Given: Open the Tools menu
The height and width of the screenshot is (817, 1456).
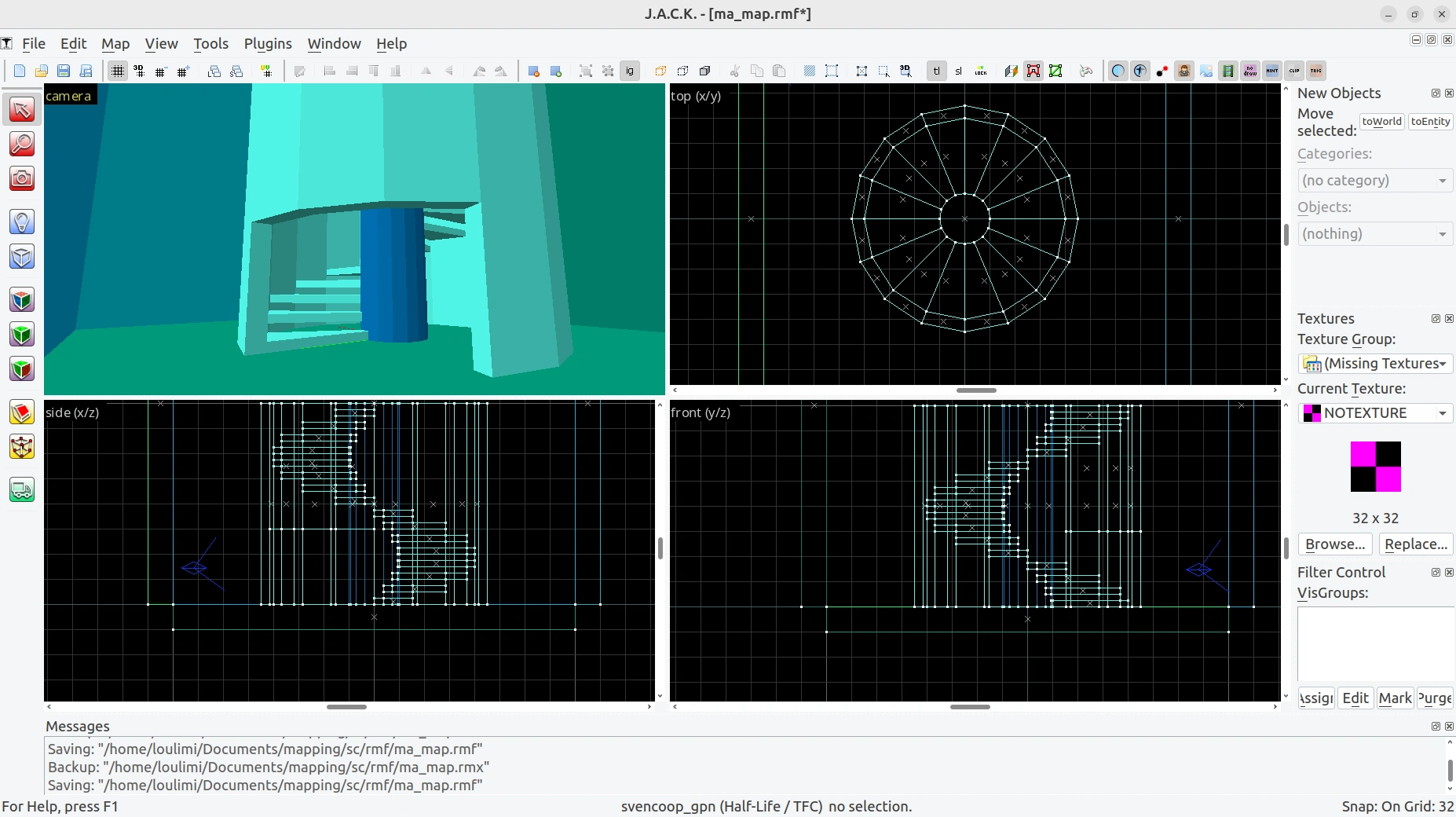Looking at the screenshot, I should point(210,44).
